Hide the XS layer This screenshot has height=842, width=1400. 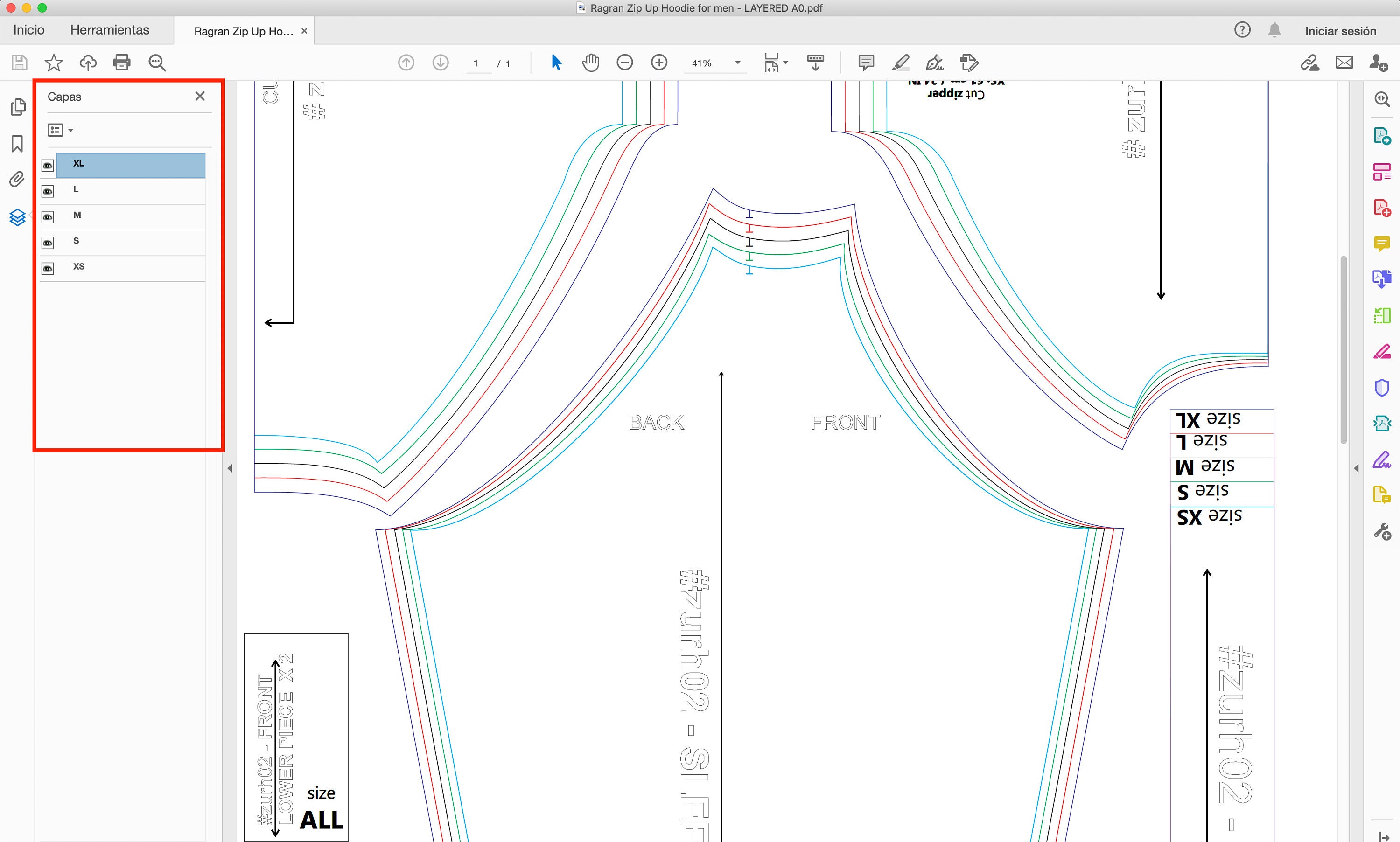48,268
